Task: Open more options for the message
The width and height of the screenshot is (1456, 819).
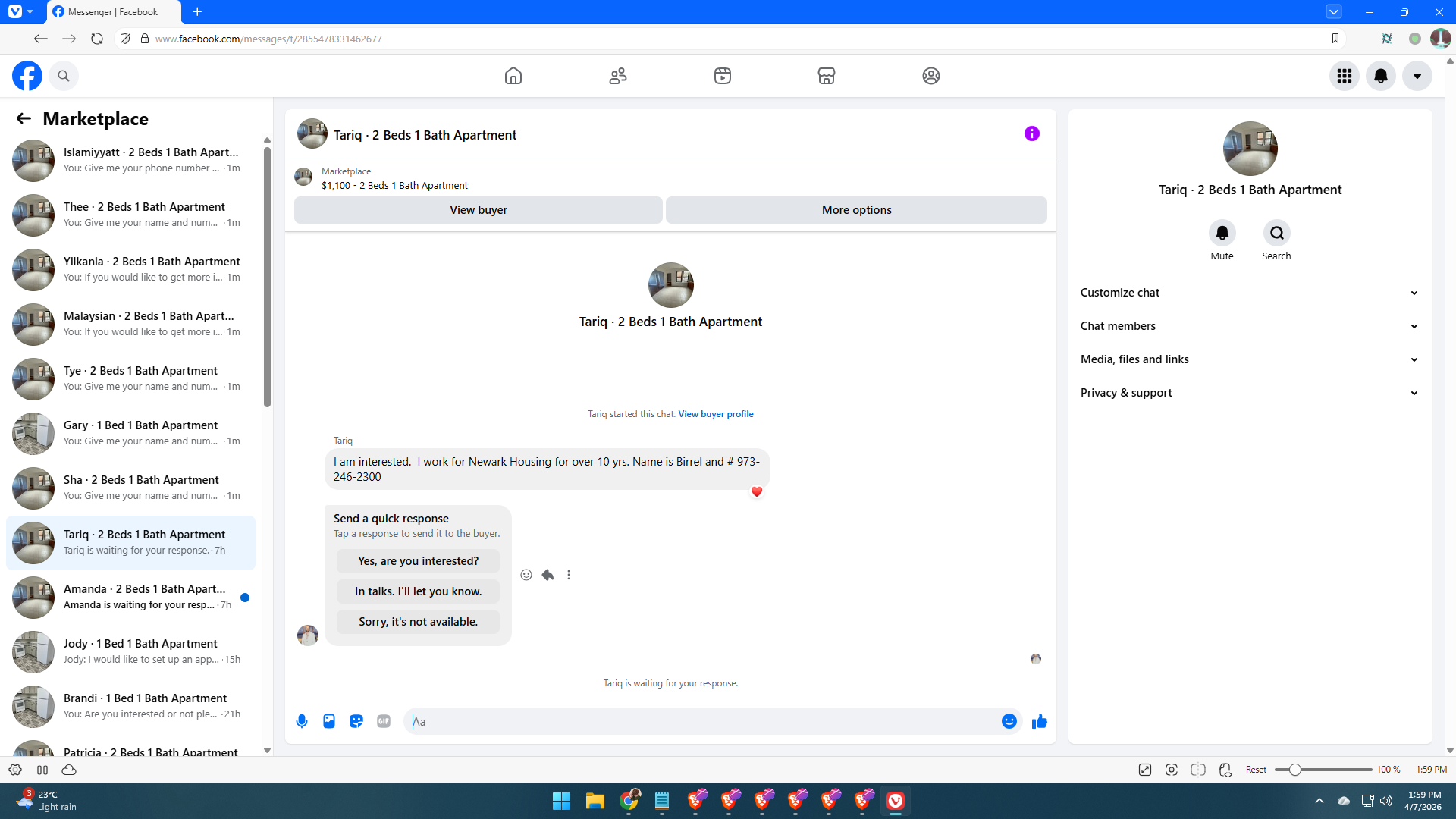Action: pos(569,575)
